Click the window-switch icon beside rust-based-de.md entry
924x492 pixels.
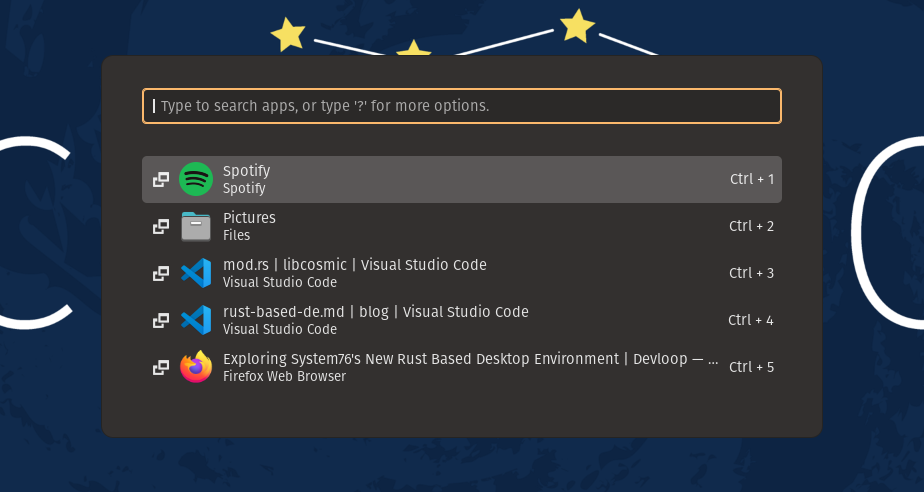click(160, 320)
